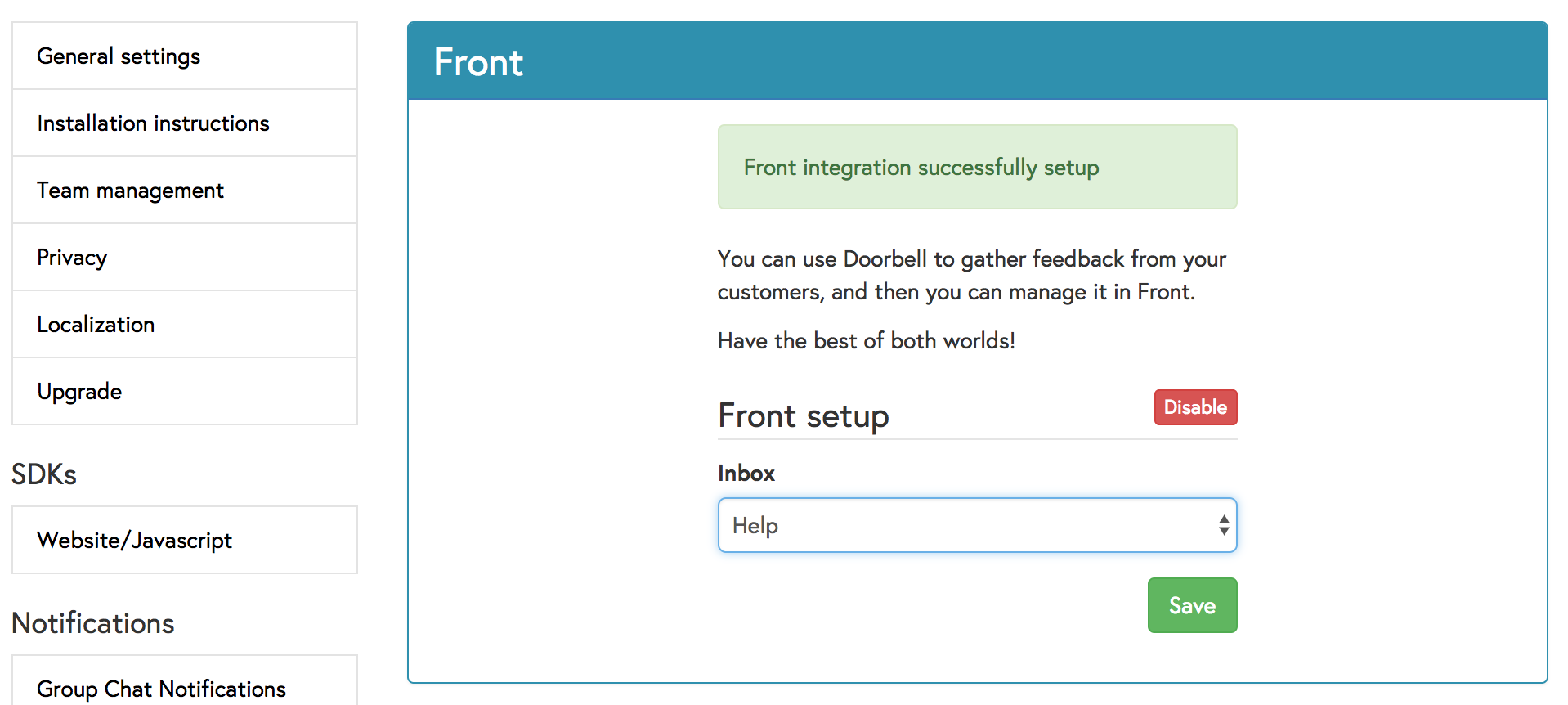Click the Inbox field label
Viewport: 1568px width, 705px height.
click(x=746, y=474)
